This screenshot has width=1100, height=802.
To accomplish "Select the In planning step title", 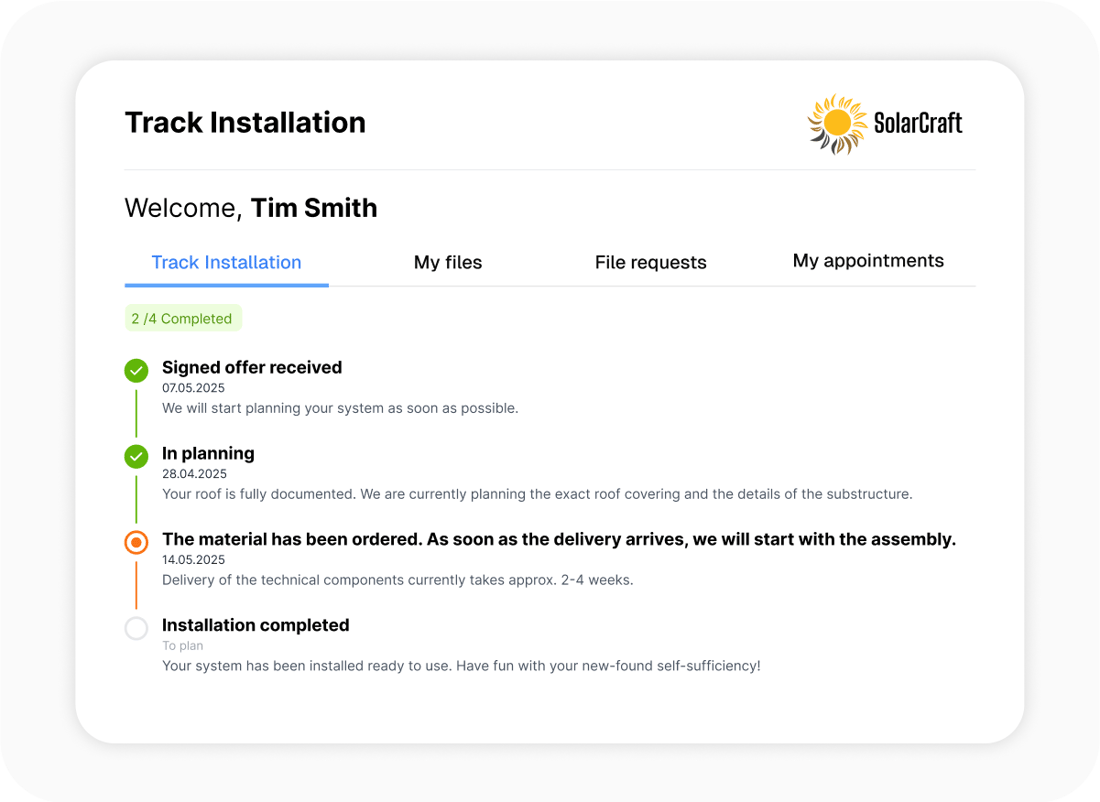I will point(208,454).
